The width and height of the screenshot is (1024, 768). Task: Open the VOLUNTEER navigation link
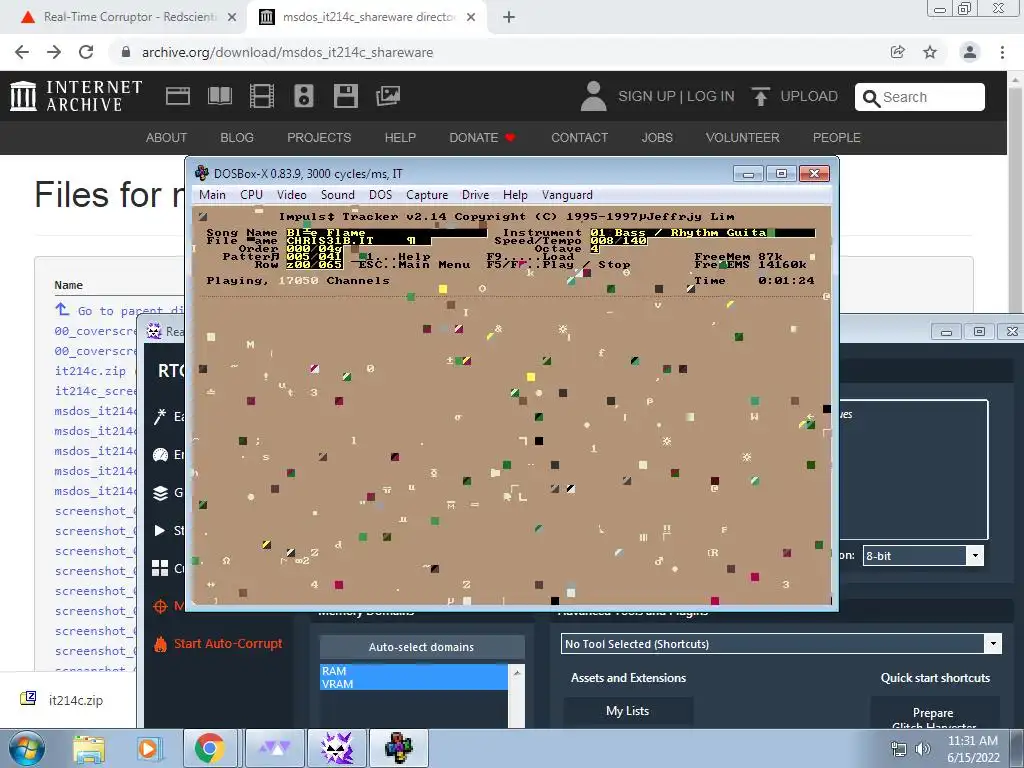click(x=743, y=138)
